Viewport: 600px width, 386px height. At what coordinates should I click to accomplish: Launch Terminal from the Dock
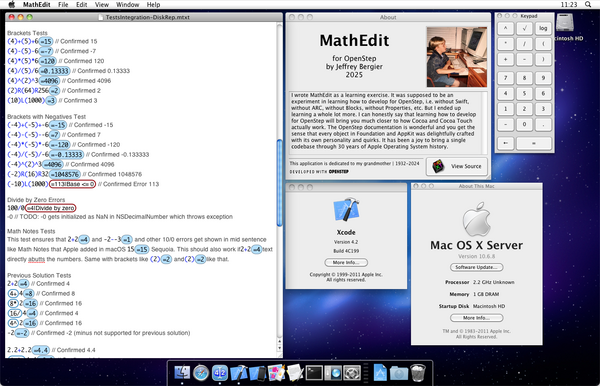tap(314, 373)
